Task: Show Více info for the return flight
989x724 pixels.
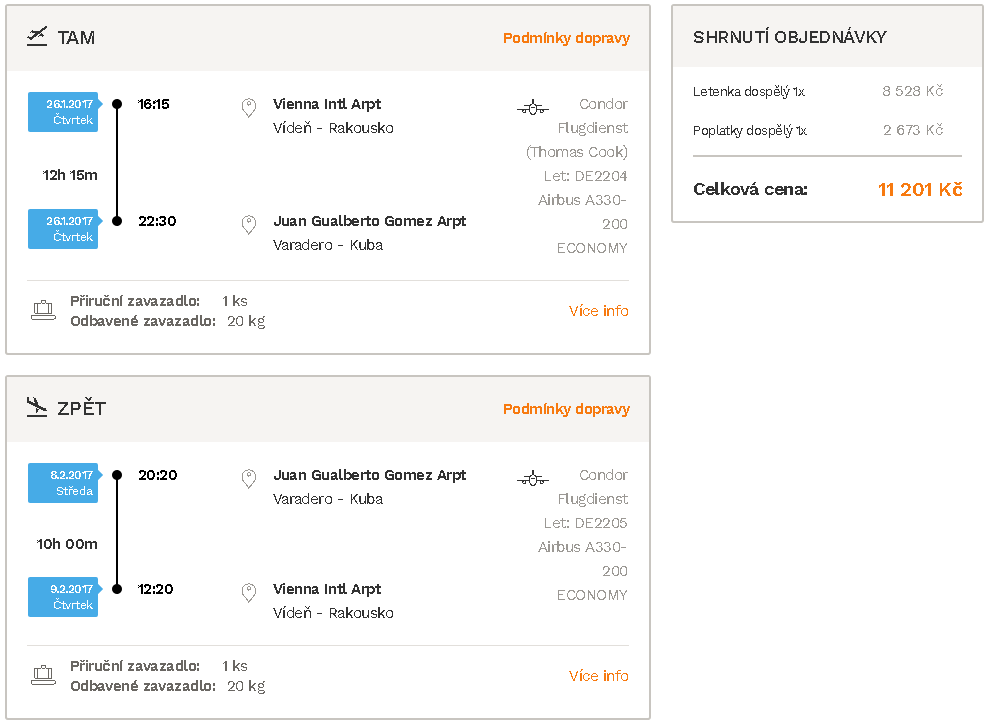Action: pyautogui.click(x=598, y=675)
